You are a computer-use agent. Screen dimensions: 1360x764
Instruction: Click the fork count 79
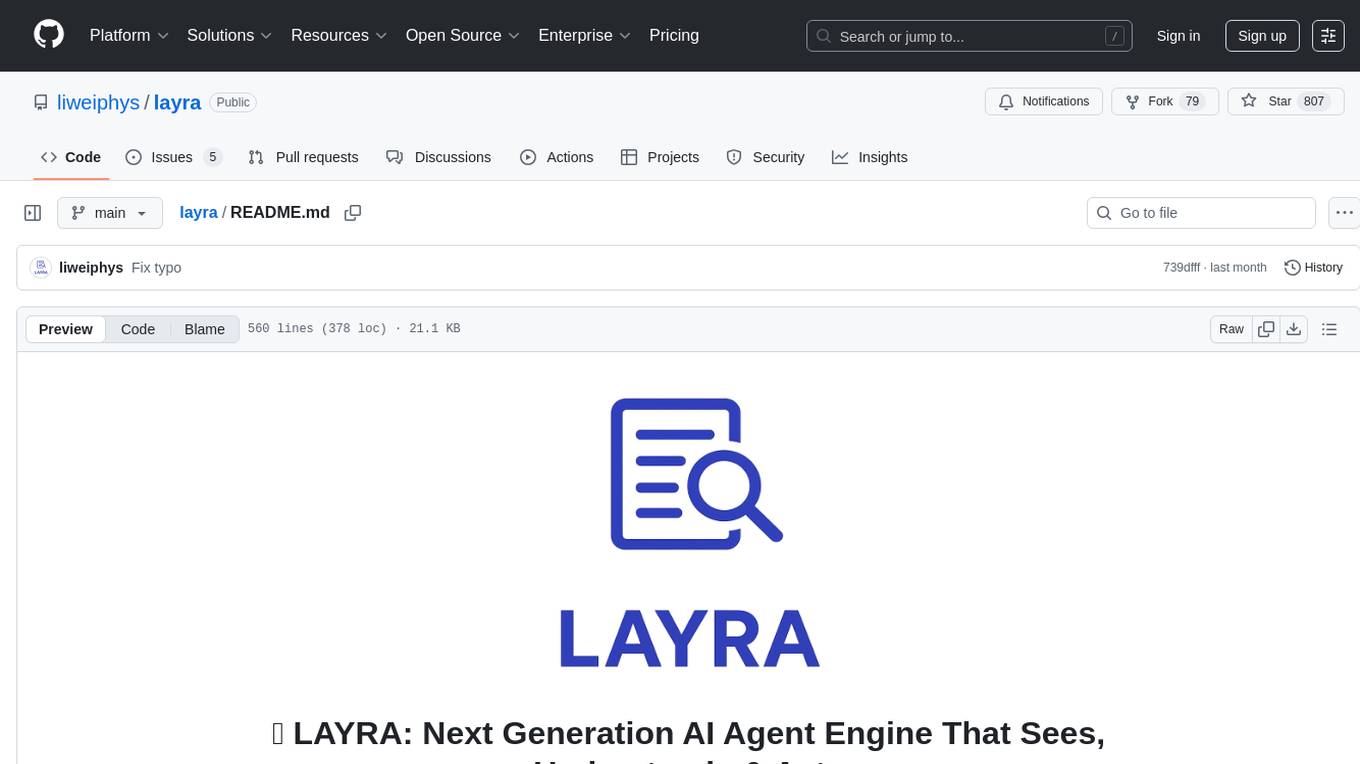pyautogui.click(x=1192, y=102)
